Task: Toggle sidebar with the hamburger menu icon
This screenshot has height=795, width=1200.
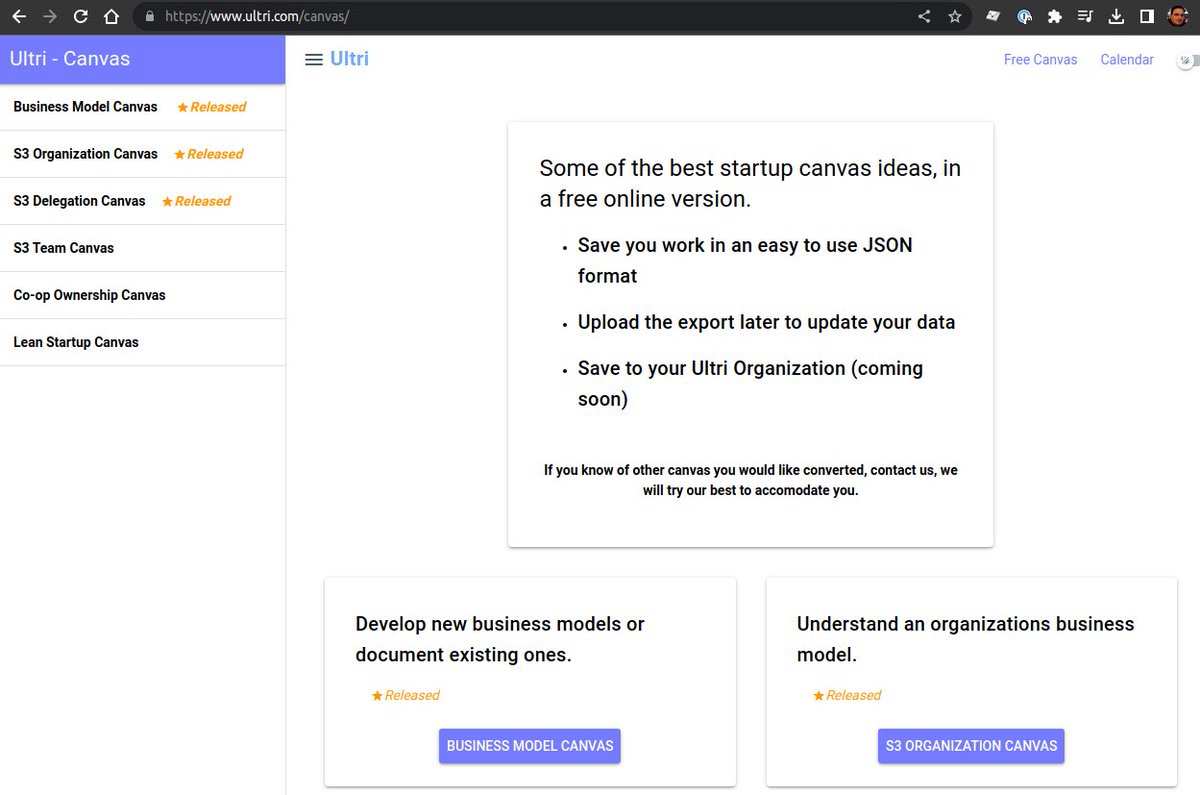Action: pos(313,59)
